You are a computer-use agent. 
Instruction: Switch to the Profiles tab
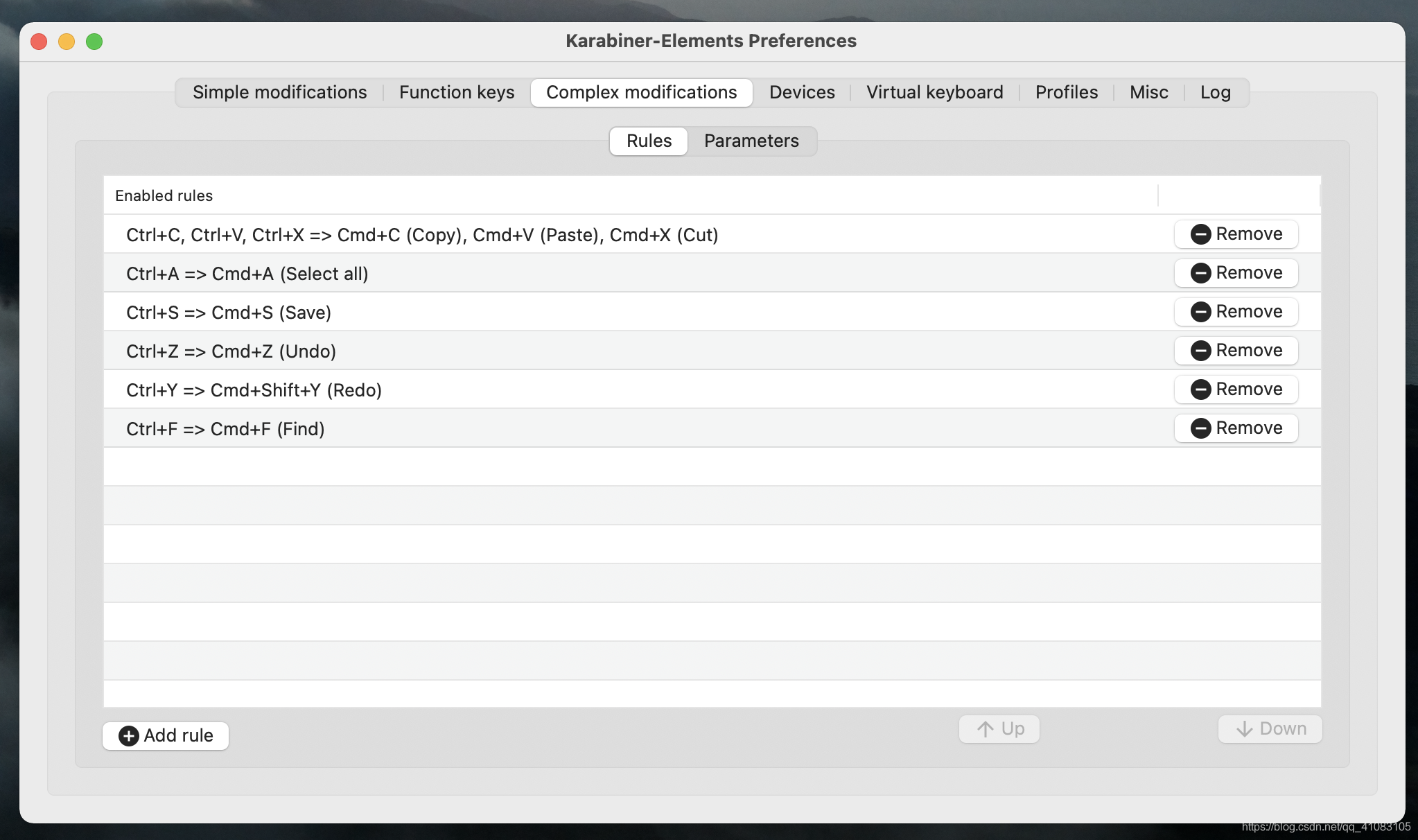pyautogui.click(x=1066, y=93)
